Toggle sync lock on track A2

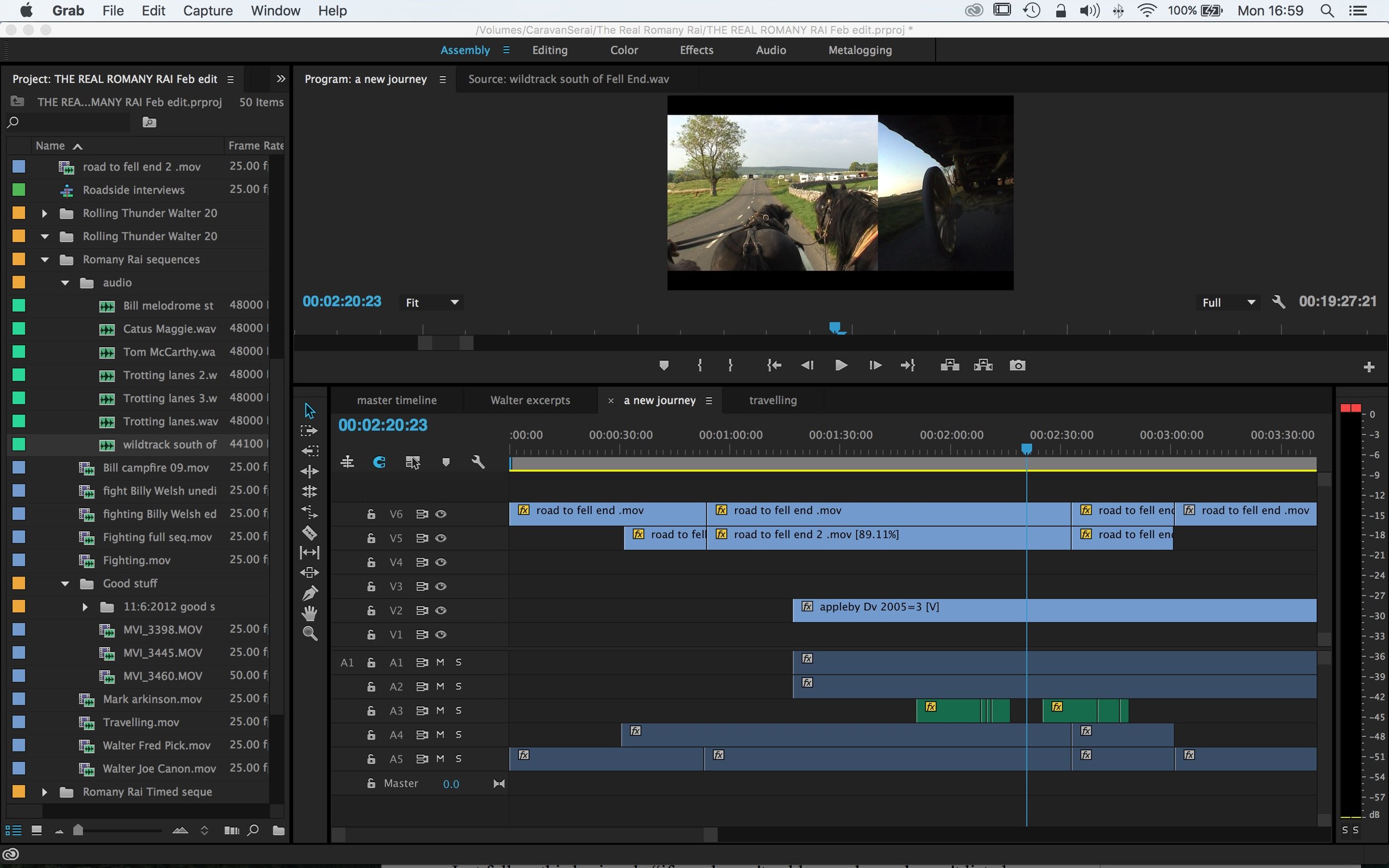click(422, 686)
